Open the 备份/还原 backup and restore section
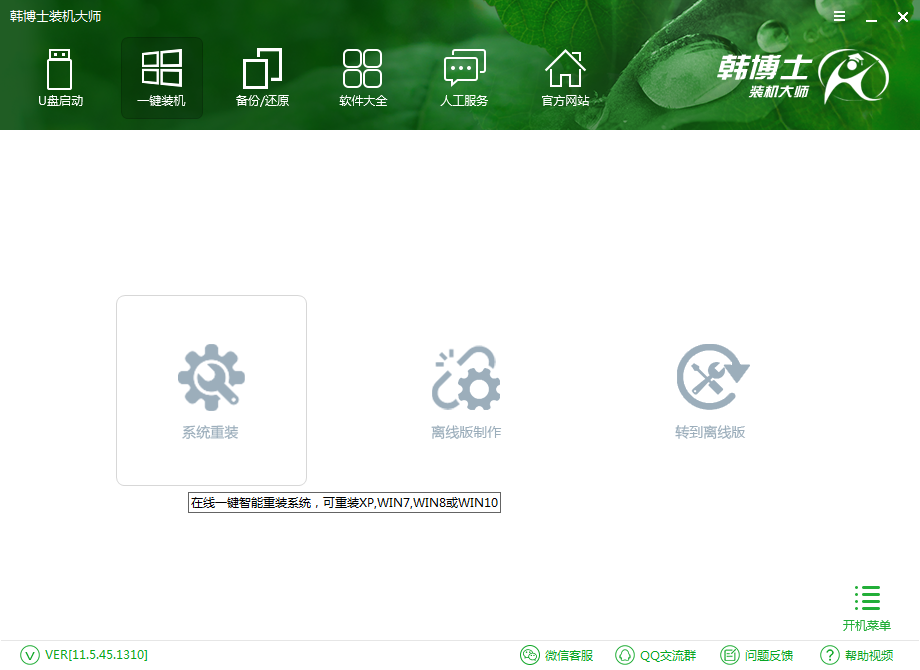The width and height of the screenshot is (920, 670). tap(262, 78)
